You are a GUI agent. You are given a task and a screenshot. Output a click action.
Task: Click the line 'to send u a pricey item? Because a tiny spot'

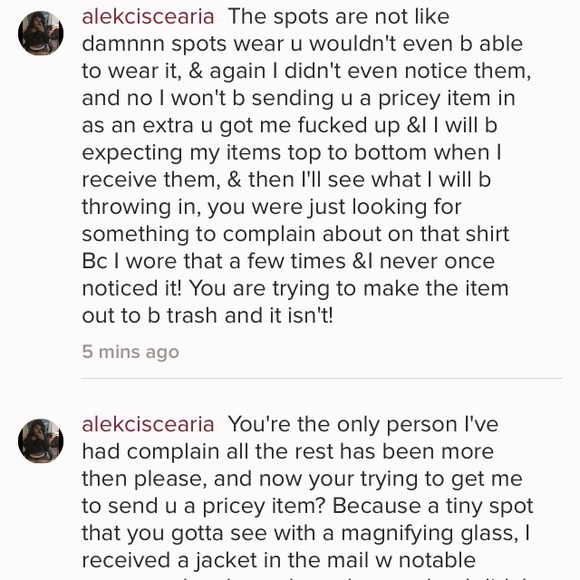307,506
